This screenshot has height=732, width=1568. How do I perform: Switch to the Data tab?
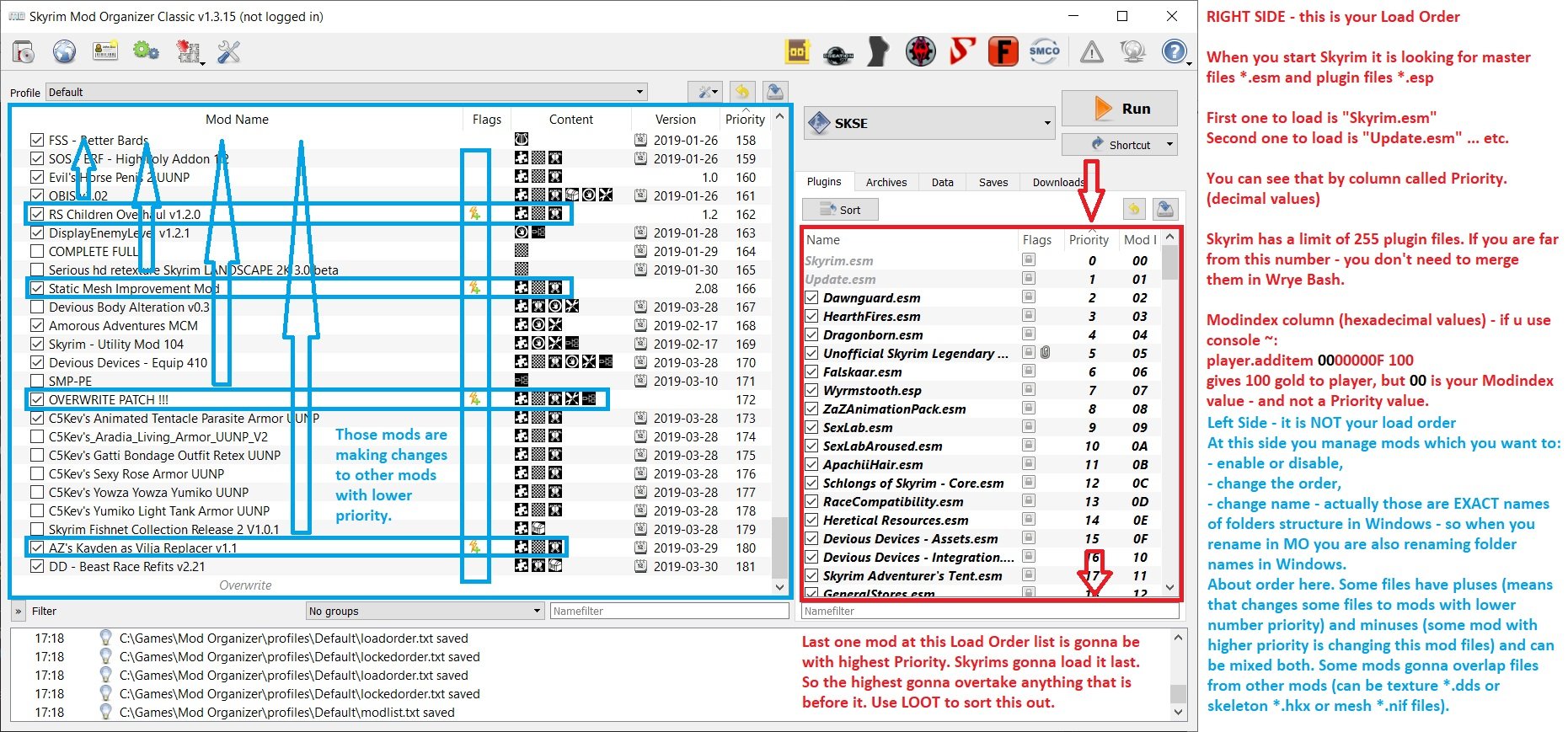[x=943, y=182]
